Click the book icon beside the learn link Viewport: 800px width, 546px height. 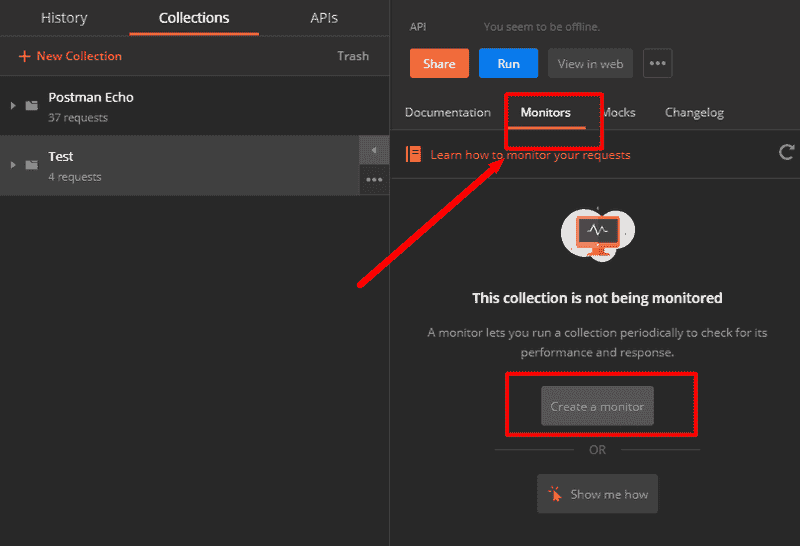click(413, 154)
